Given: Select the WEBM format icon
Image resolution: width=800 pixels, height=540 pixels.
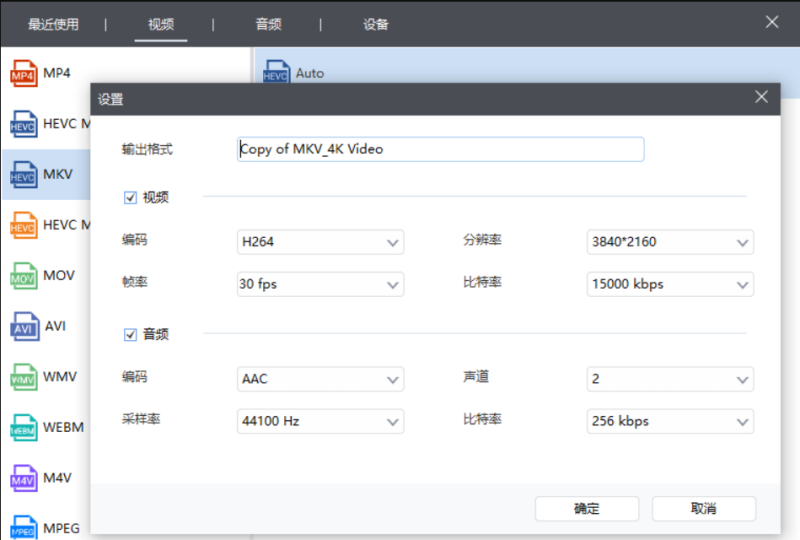Looking at the screenshot, I should point(23,428).
